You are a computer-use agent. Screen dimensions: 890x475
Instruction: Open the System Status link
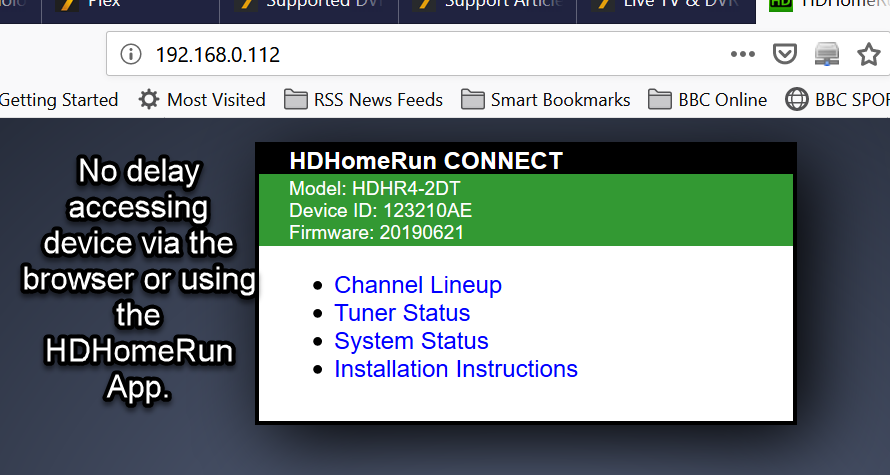(411, 341)
